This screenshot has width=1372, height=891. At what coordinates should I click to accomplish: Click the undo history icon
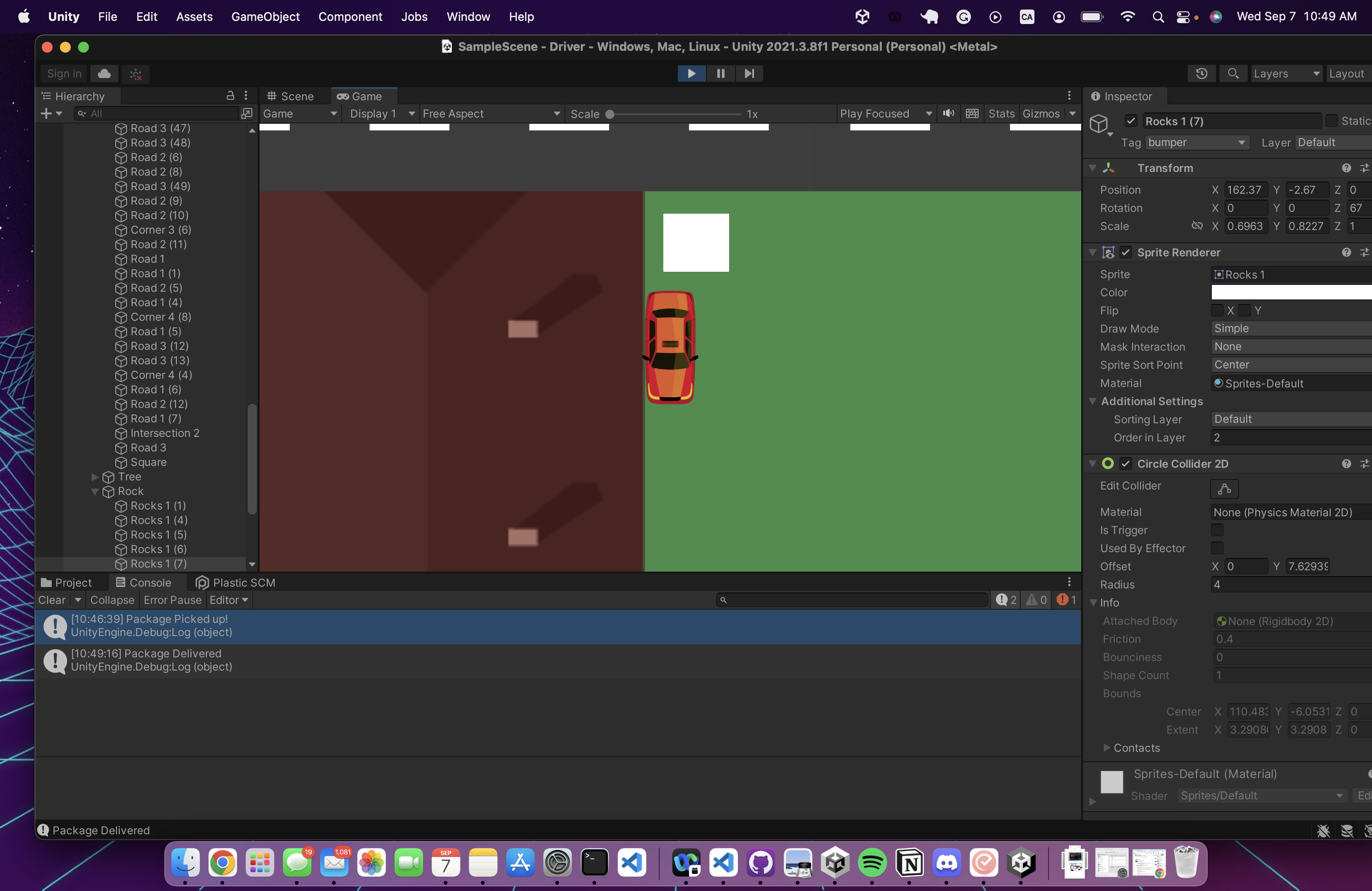tap(1201, 73)
